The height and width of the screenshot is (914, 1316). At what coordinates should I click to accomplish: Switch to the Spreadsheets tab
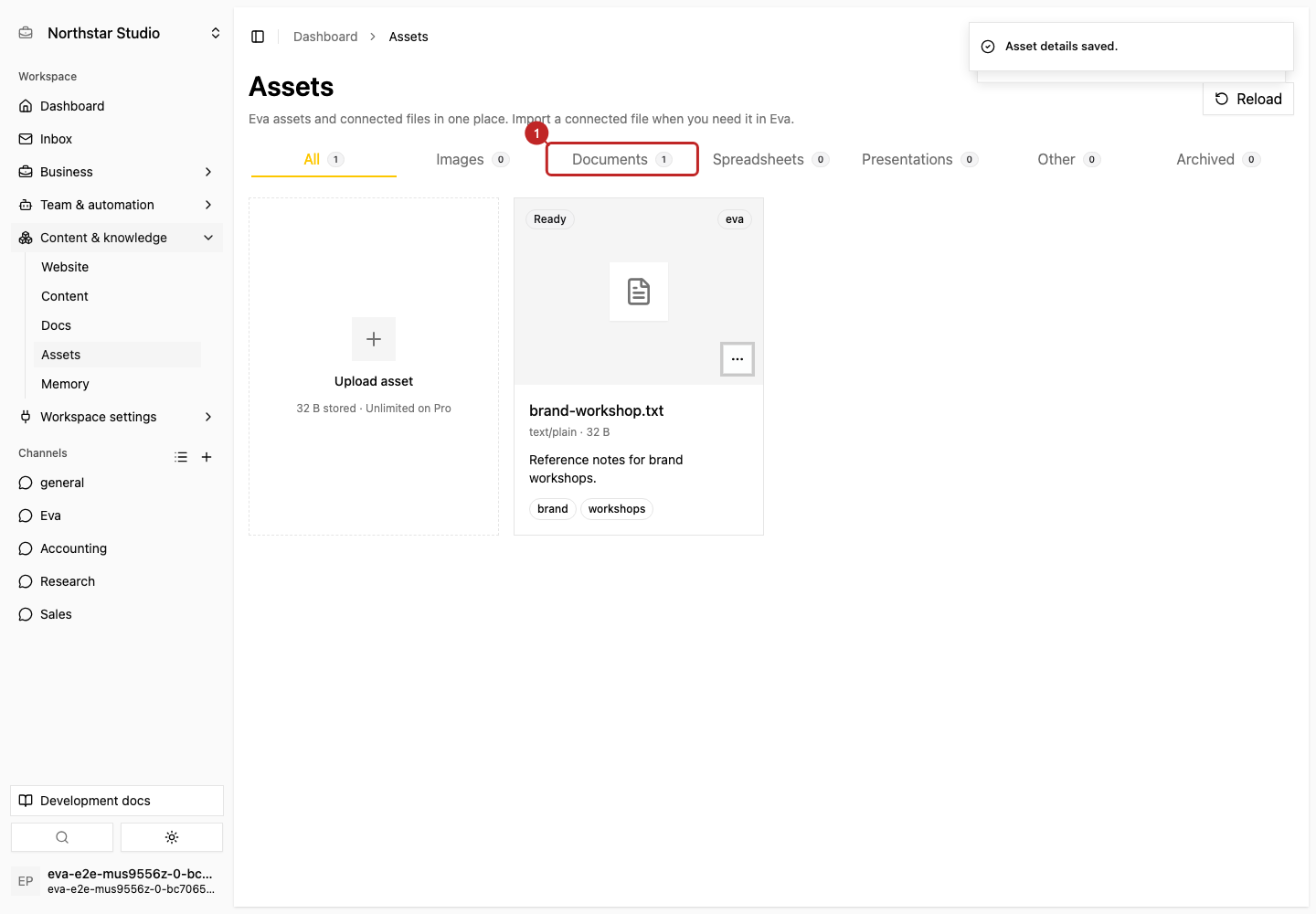pos(770,159)
